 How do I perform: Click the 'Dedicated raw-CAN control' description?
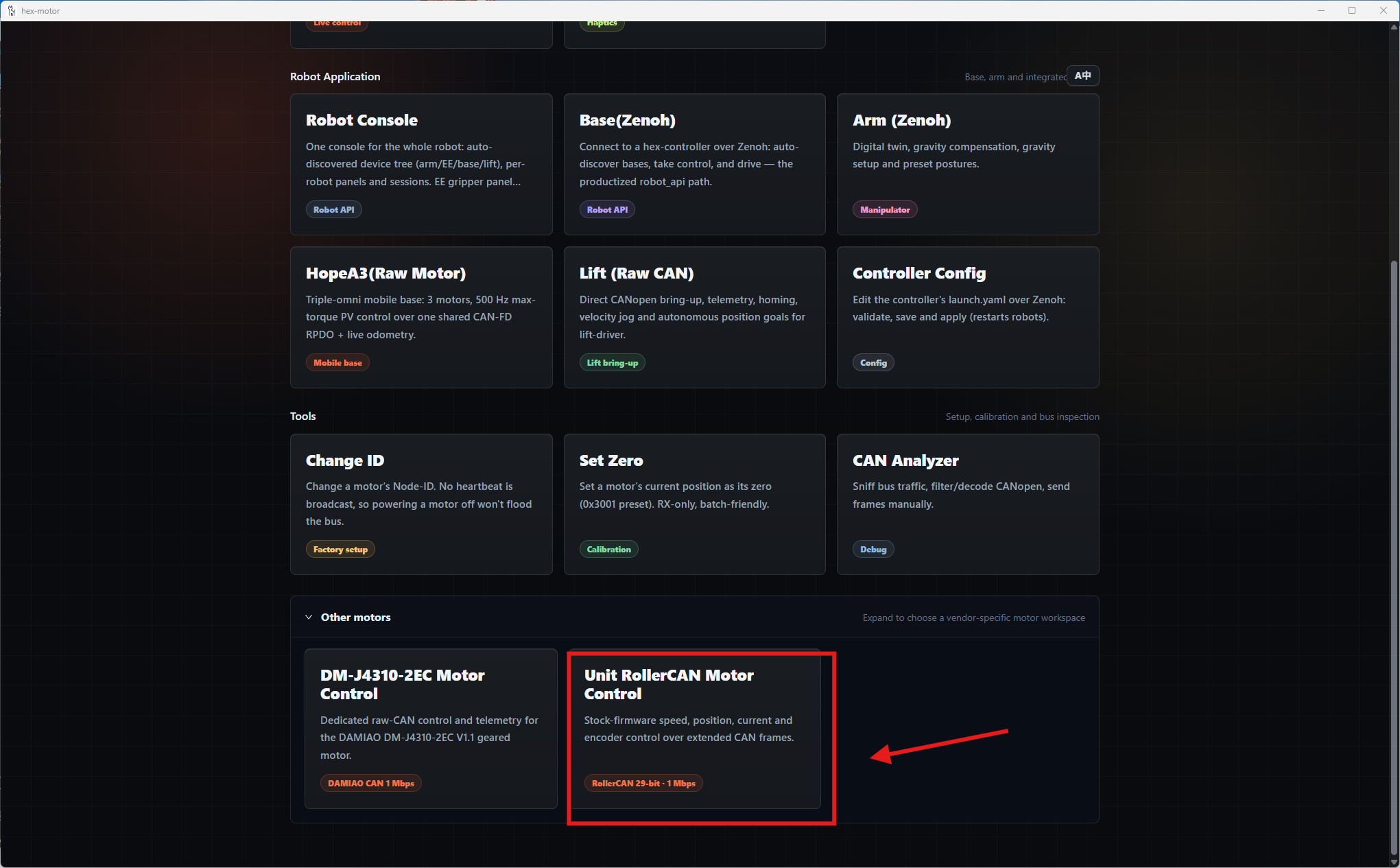(429, 738)
